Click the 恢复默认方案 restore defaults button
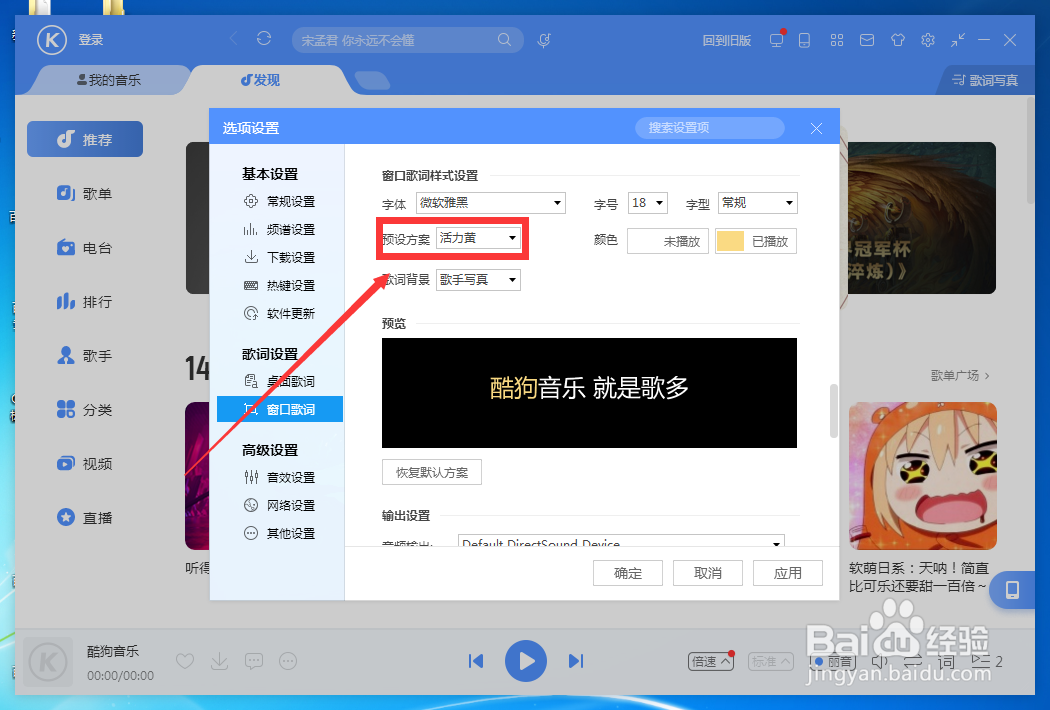 pos(431,471)
